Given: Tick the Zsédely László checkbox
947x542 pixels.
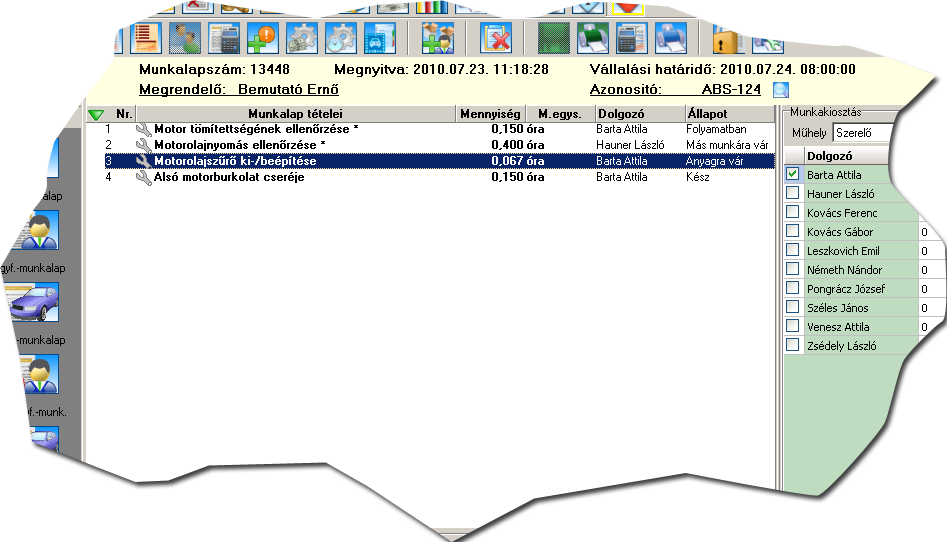Looking at the screenshot, I should pos(793,345).
